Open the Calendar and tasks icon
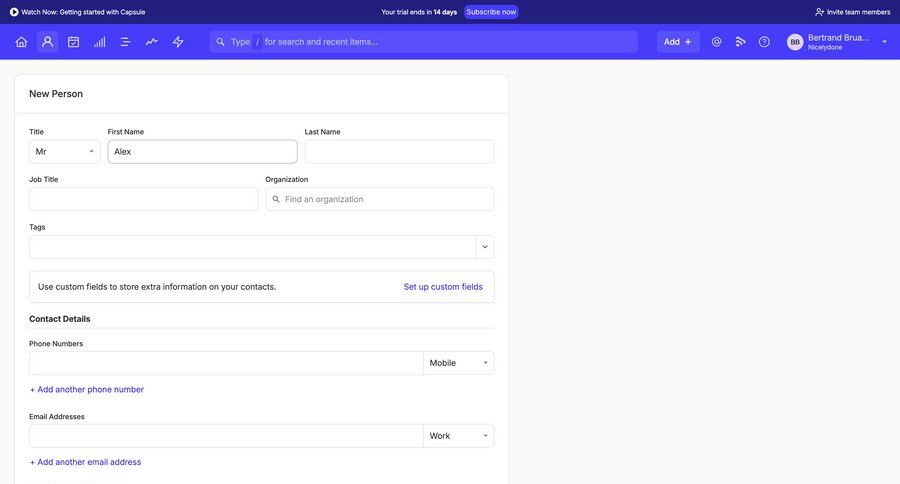The height and width of the screenshot is (484, 900). point(73,42)
